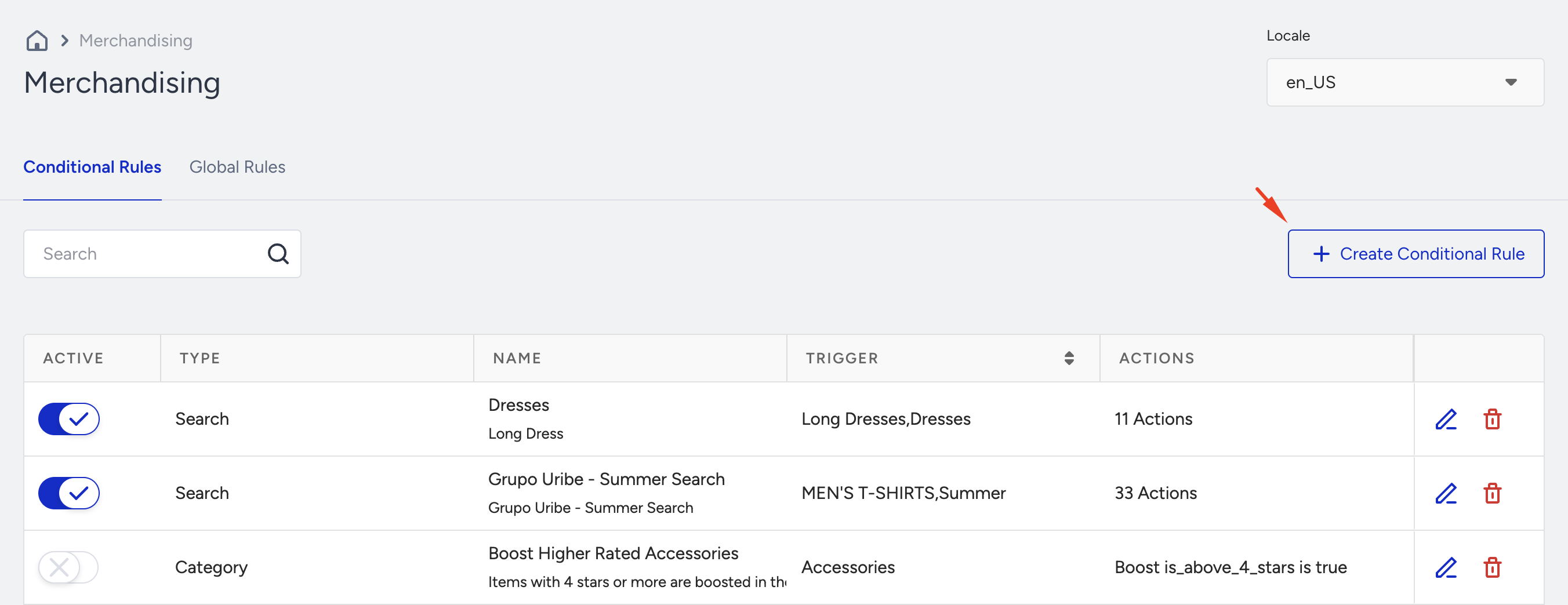
Task: Click the Locale dropdown caret arrow
Action: (1511, 82)
